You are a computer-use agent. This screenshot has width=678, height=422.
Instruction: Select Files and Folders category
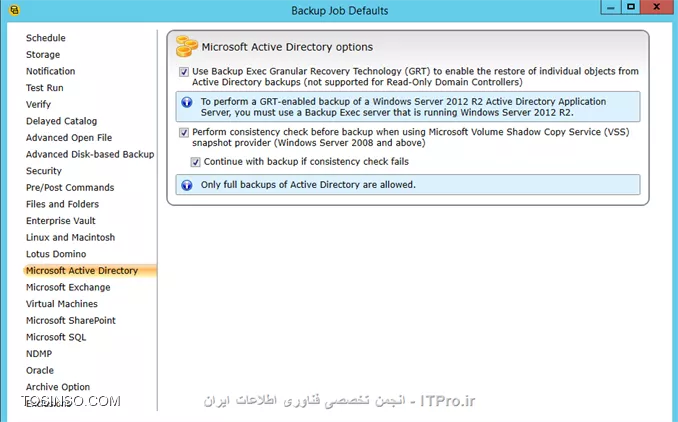click(x=62, y=204)
